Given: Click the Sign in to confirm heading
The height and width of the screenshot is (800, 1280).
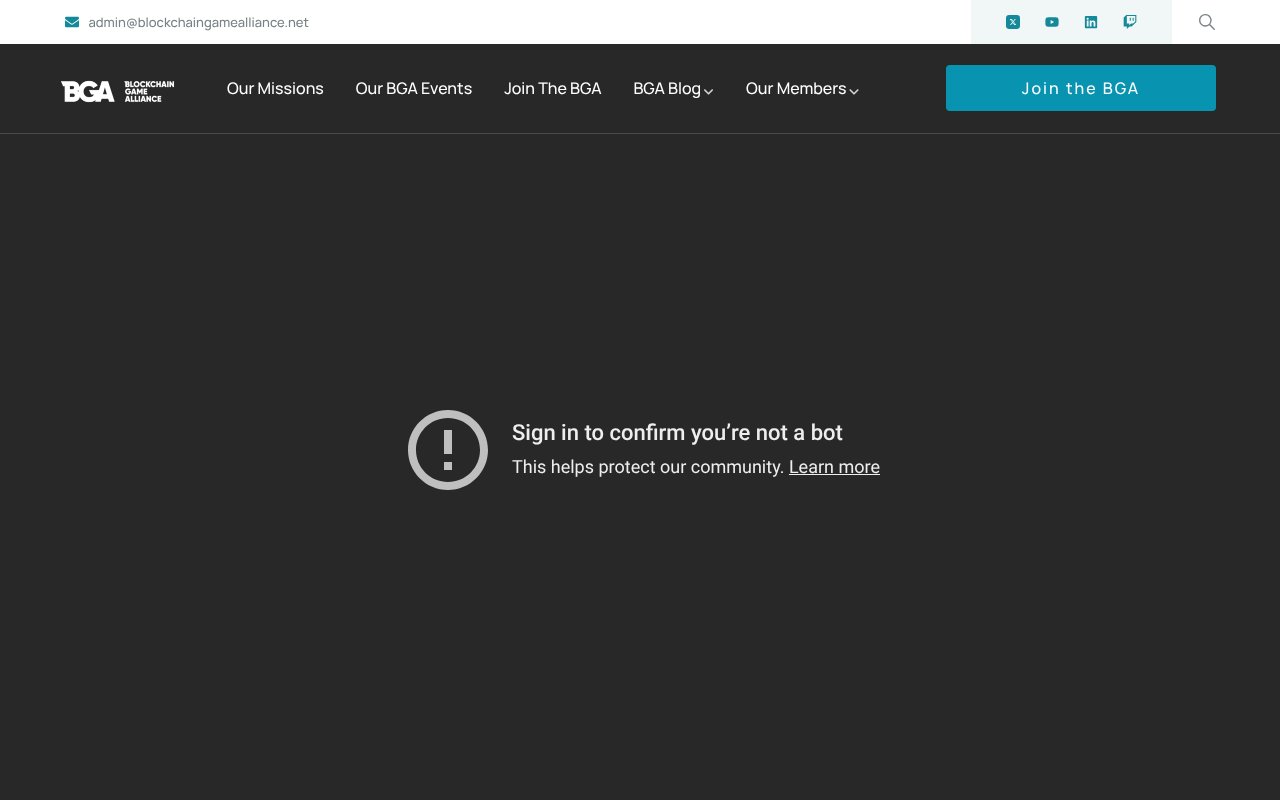Looking at the screenshot, I should click(677, 433).
